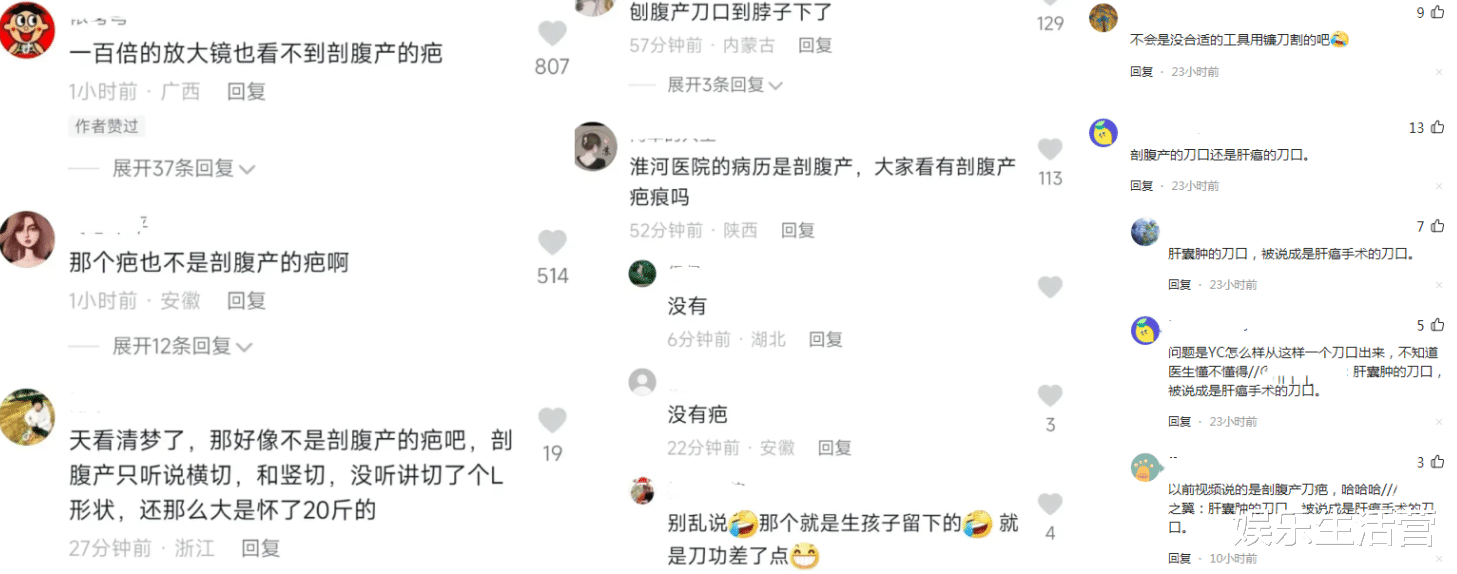Like the 淮河医院 comment with 113 likes

1050,149
